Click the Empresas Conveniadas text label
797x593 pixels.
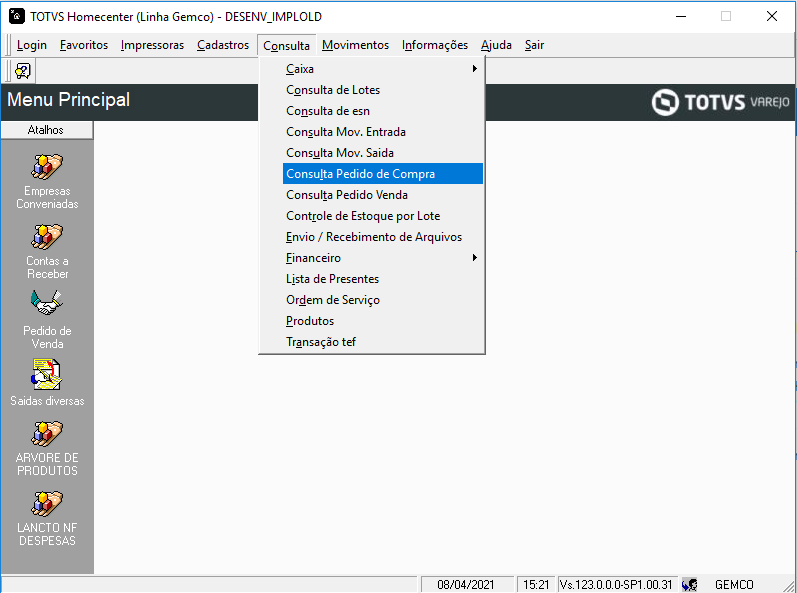[47, 197]
